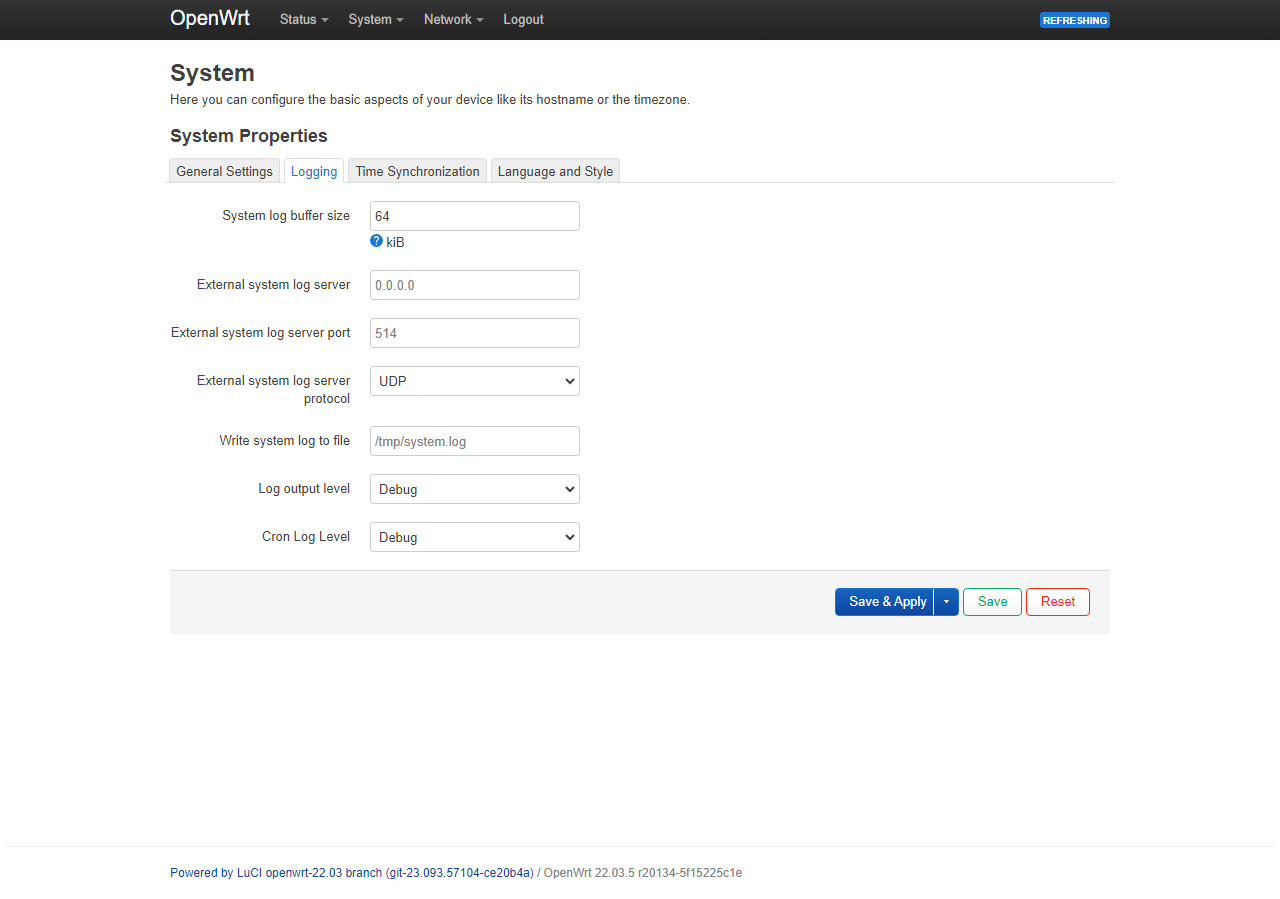Open the Powered by LuCI footer link
The image size is (1280, 899).
pos(351,873)
